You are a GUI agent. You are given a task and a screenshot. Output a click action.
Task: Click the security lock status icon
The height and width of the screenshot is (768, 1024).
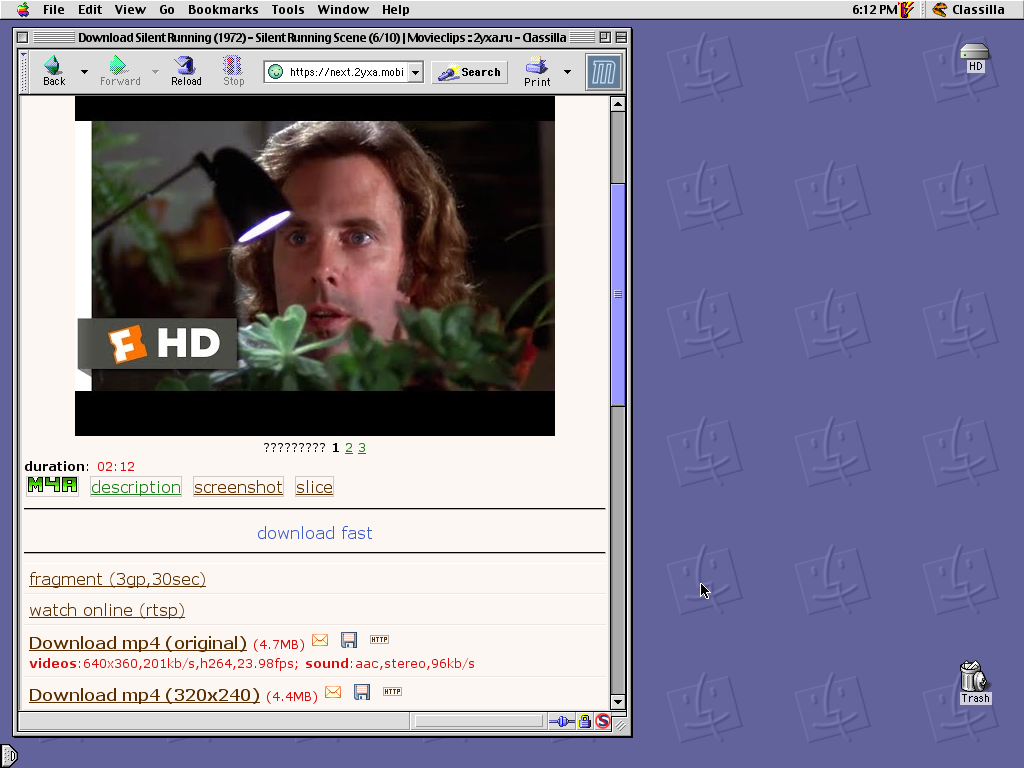click(585, 722)
